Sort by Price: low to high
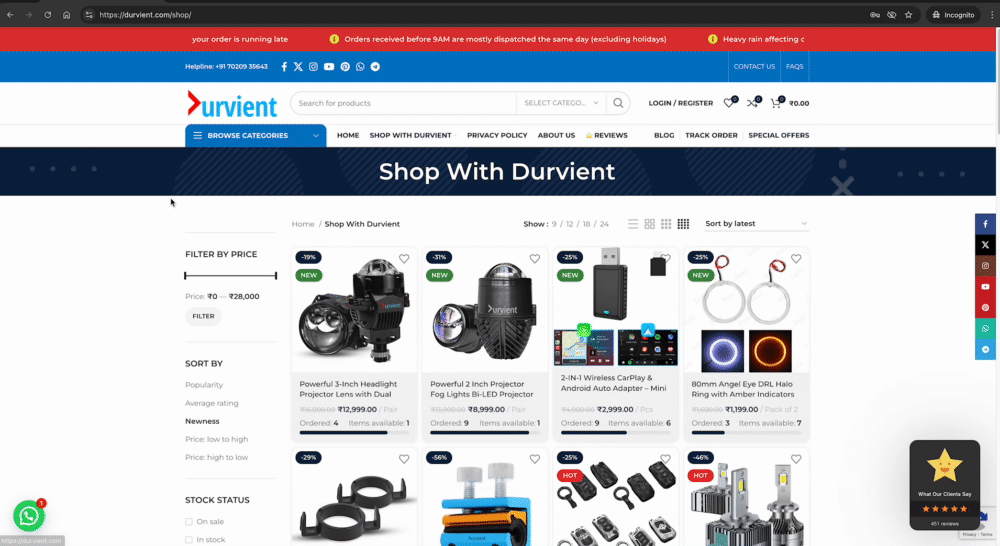Image resolution: width=1000 pixels, height=546 pixels. coord(216,439)
